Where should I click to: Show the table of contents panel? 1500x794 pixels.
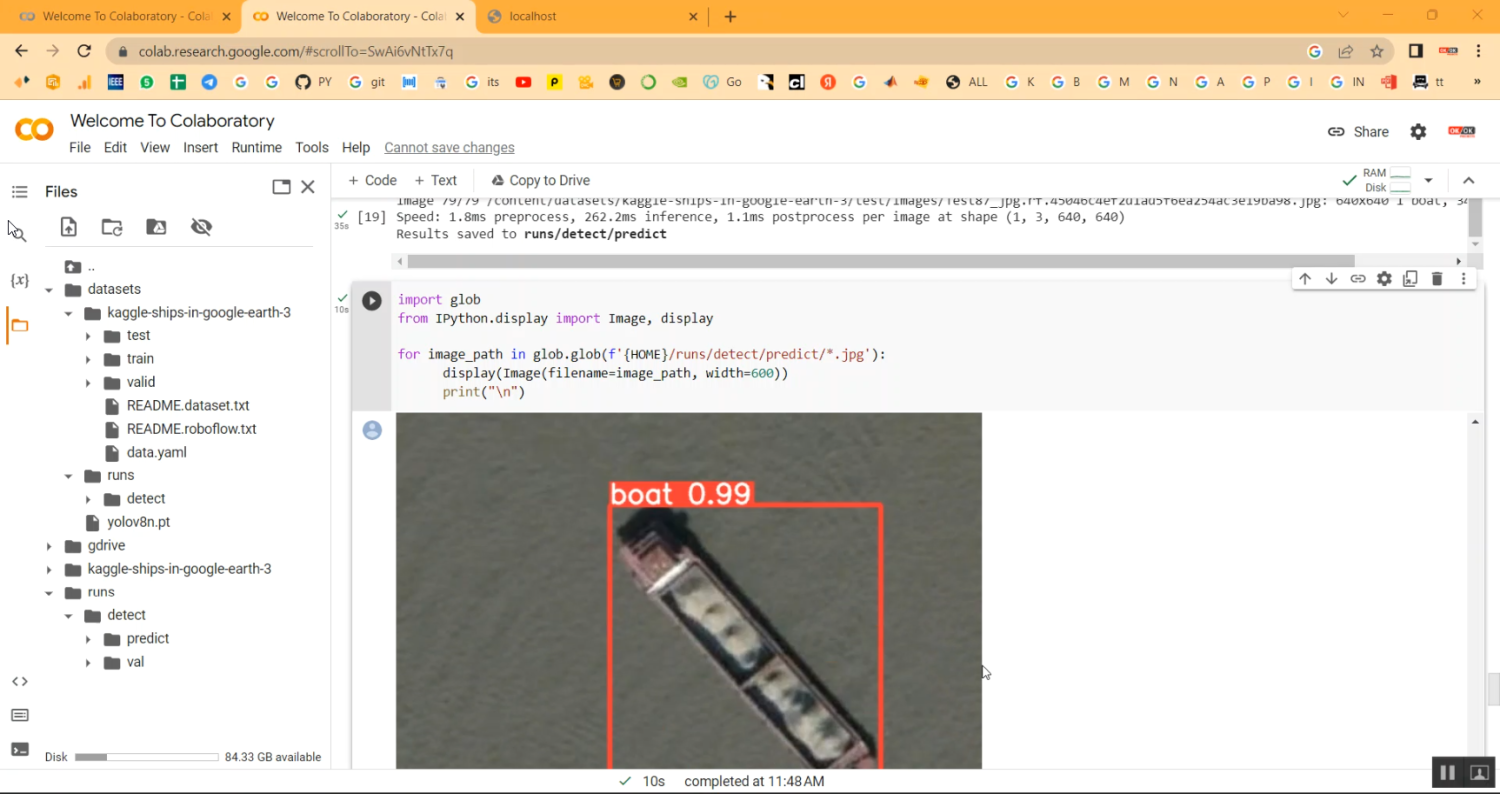[19, 192]
